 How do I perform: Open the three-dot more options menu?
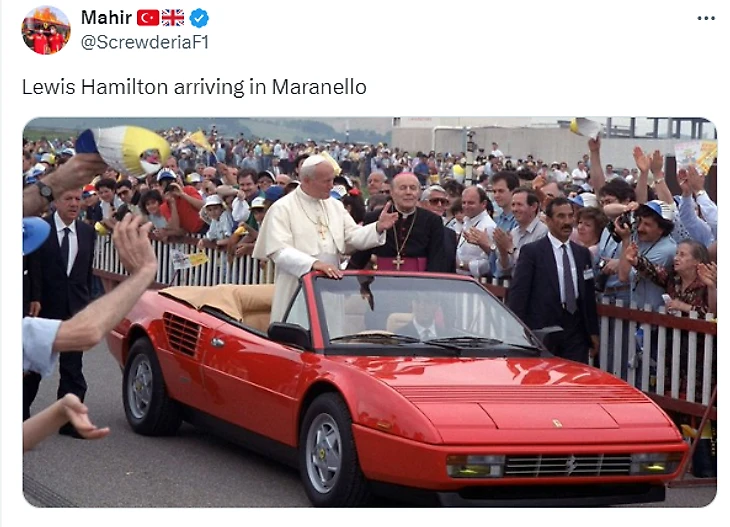coord(706,19)
